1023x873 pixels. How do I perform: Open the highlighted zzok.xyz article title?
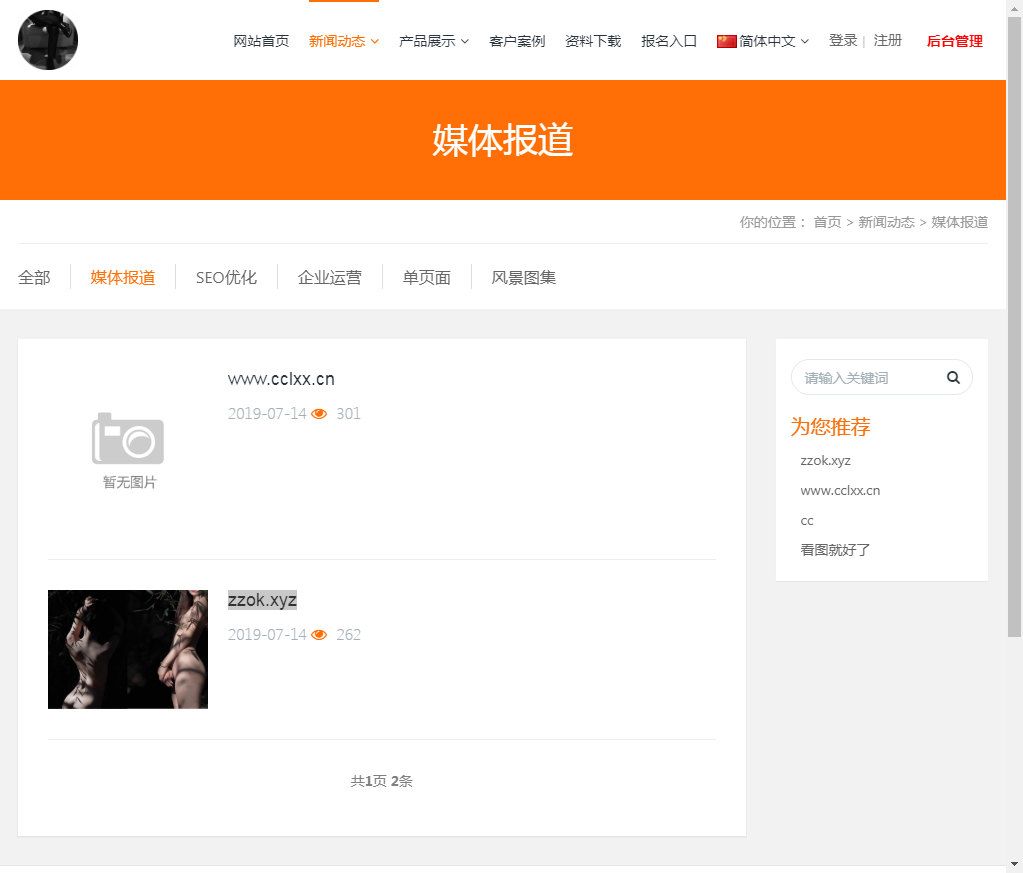(x=262, y=600)
